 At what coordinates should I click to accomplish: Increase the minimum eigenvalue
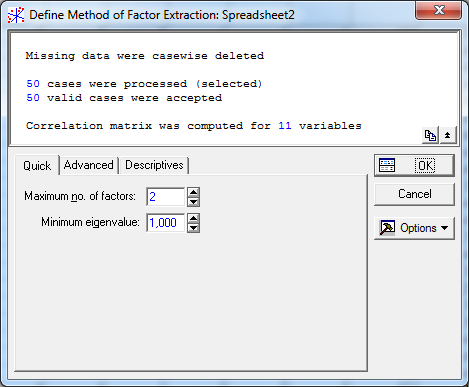coord(193,218)
